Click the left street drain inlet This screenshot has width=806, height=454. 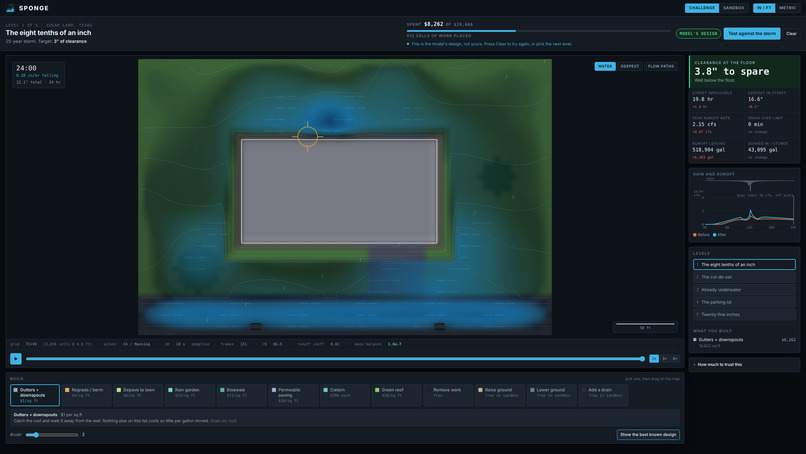pos(255,326)
